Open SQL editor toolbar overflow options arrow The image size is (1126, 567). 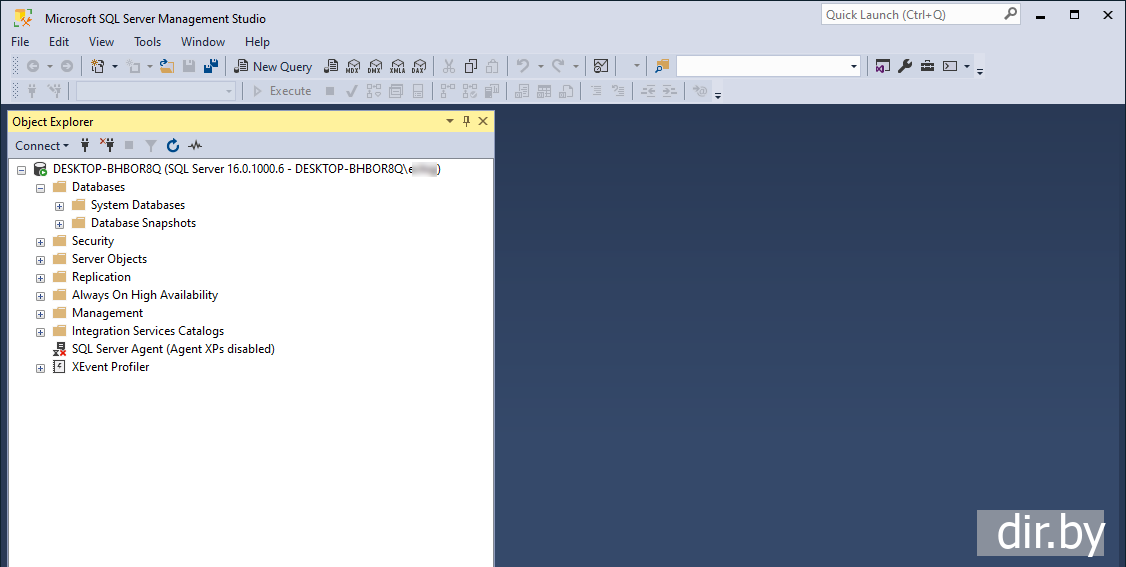pos(717,95)
